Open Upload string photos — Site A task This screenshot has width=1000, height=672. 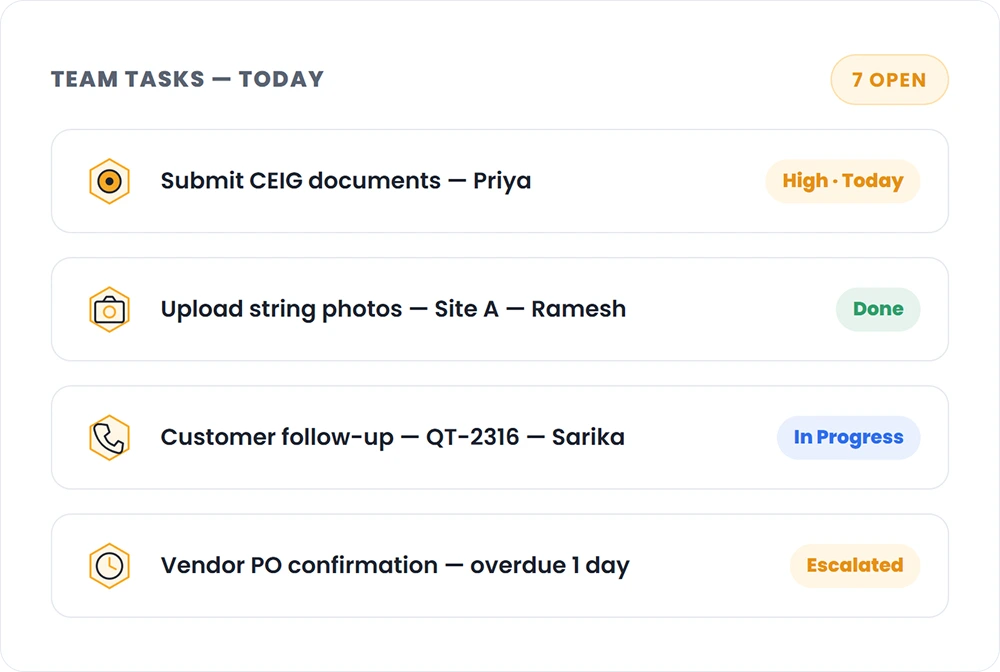393,309
